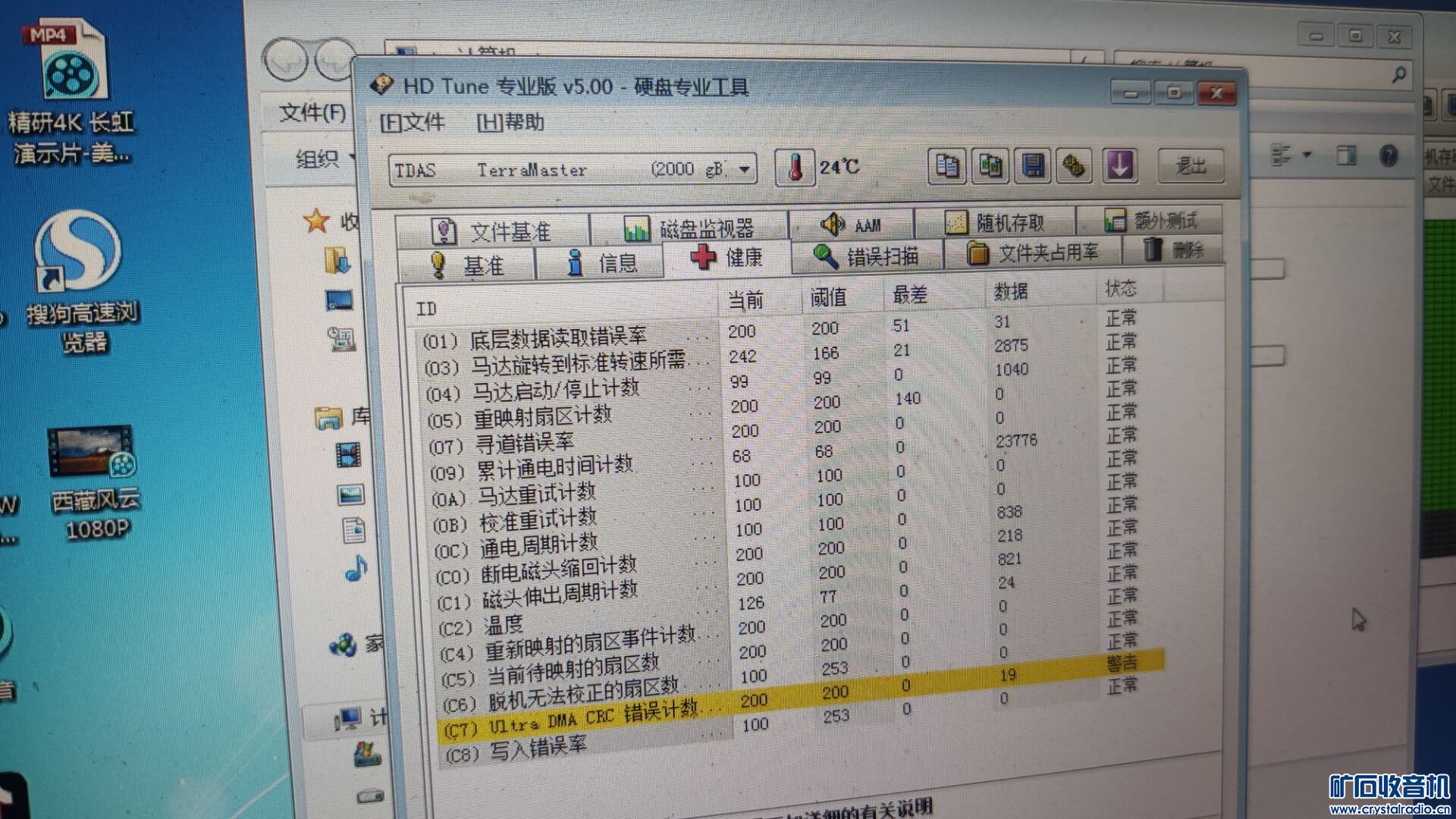Click the Explorer back navigation button
The width and height of the screenshot is (1456, 819).
coord(286,60)
